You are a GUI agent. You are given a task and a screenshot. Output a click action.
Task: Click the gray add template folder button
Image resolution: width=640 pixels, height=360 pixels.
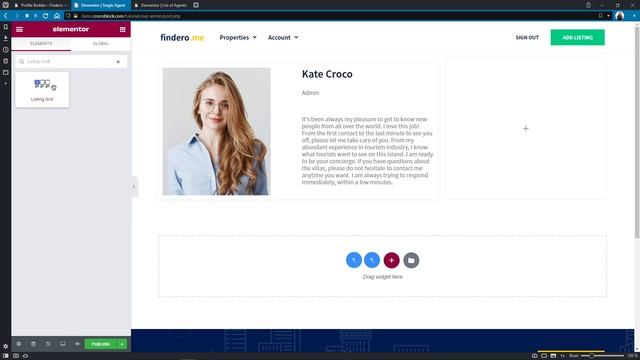pyautogui.click(x=411, y=260)
